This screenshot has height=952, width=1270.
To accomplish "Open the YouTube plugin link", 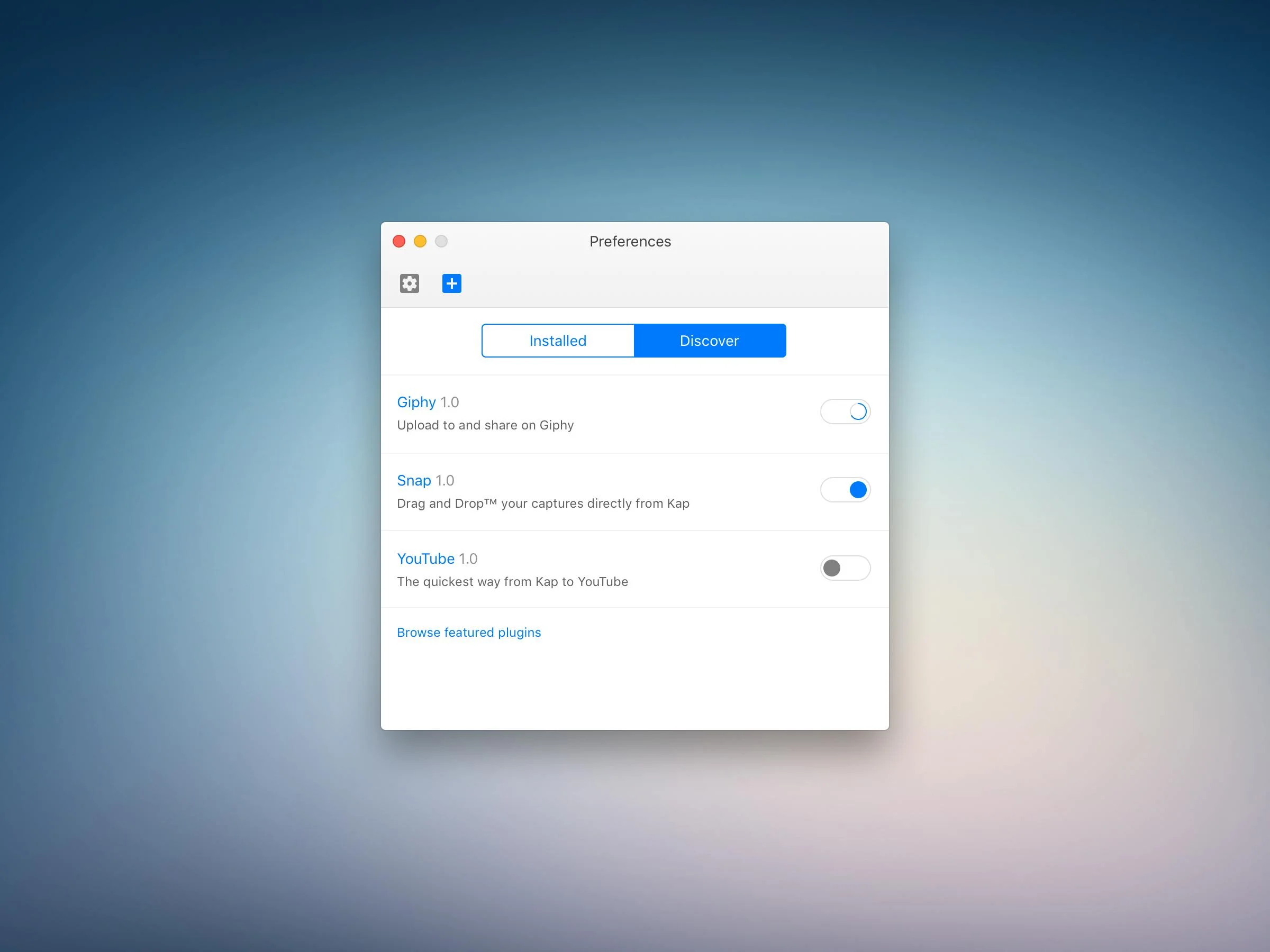I will (x=425, y=559).
